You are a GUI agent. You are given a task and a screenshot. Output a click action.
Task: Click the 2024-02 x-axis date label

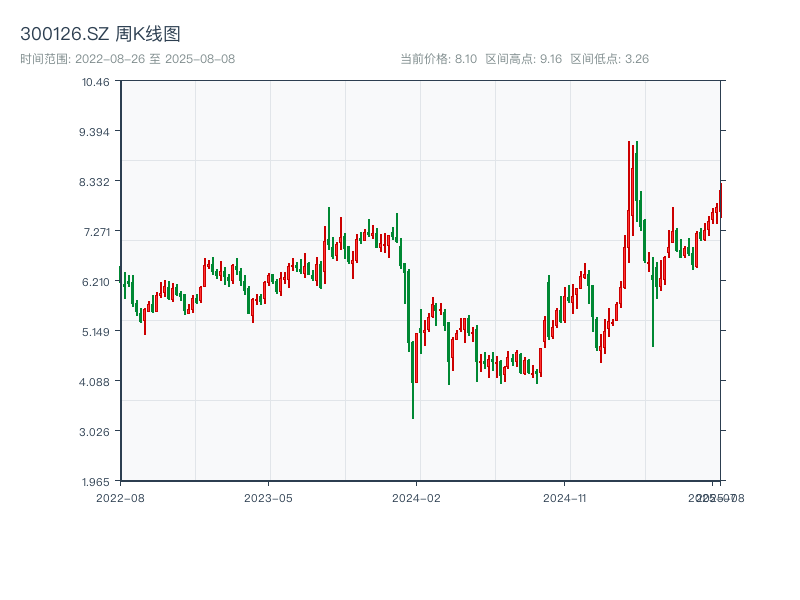pos(417,497)
